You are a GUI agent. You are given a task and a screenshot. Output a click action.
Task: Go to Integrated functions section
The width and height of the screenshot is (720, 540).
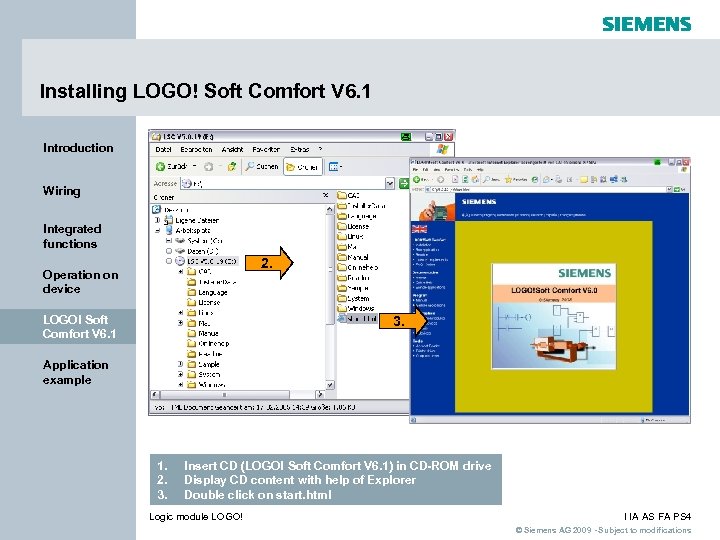tap(72, 236)
